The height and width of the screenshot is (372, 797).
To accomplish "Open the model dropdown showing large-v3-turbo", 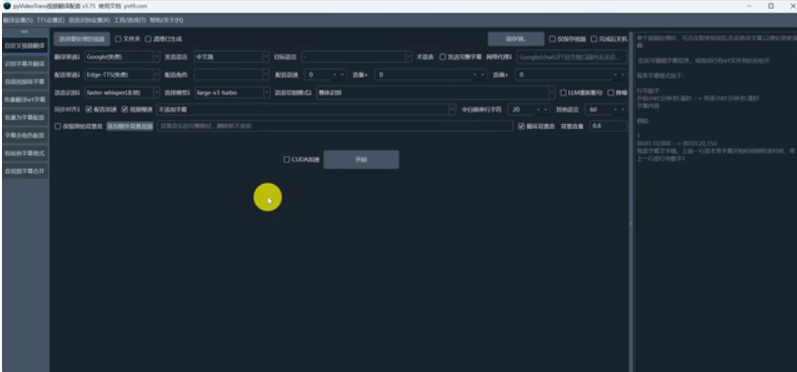I will pyautogui.click(x=231, y=92).
